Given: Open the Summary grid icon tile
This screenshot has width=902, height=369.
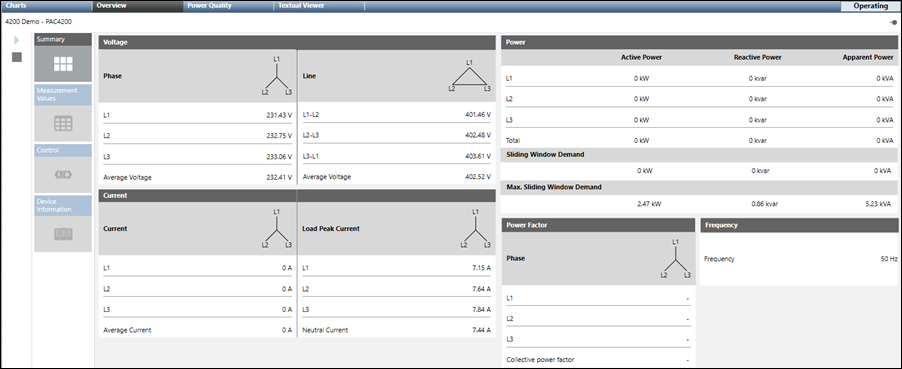Looking at the screenshot, I should click(63, 64).
